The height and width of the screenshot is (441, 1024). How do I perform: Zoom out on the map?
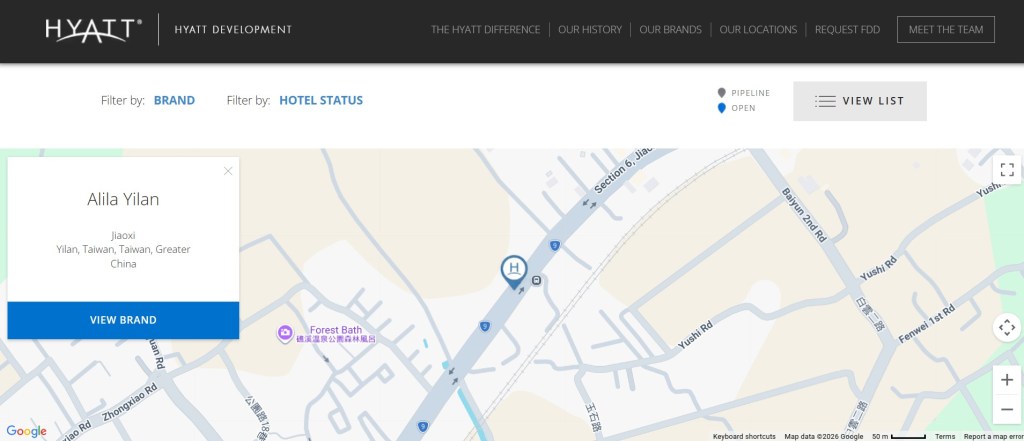(x=1007, y=409)
